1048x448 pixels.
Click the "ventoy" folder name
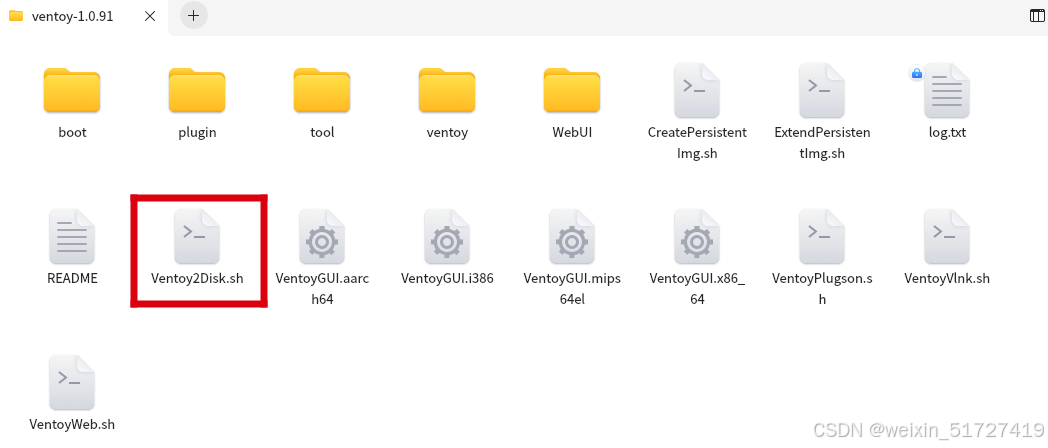pos(447,132)
